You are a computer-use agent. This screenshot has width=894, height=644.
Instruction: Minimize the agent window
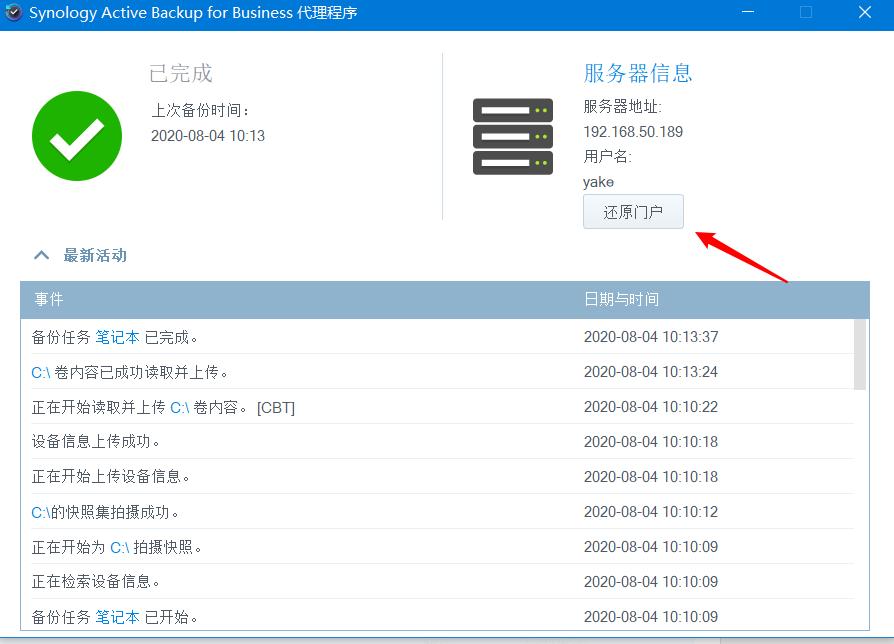[747, 13]
